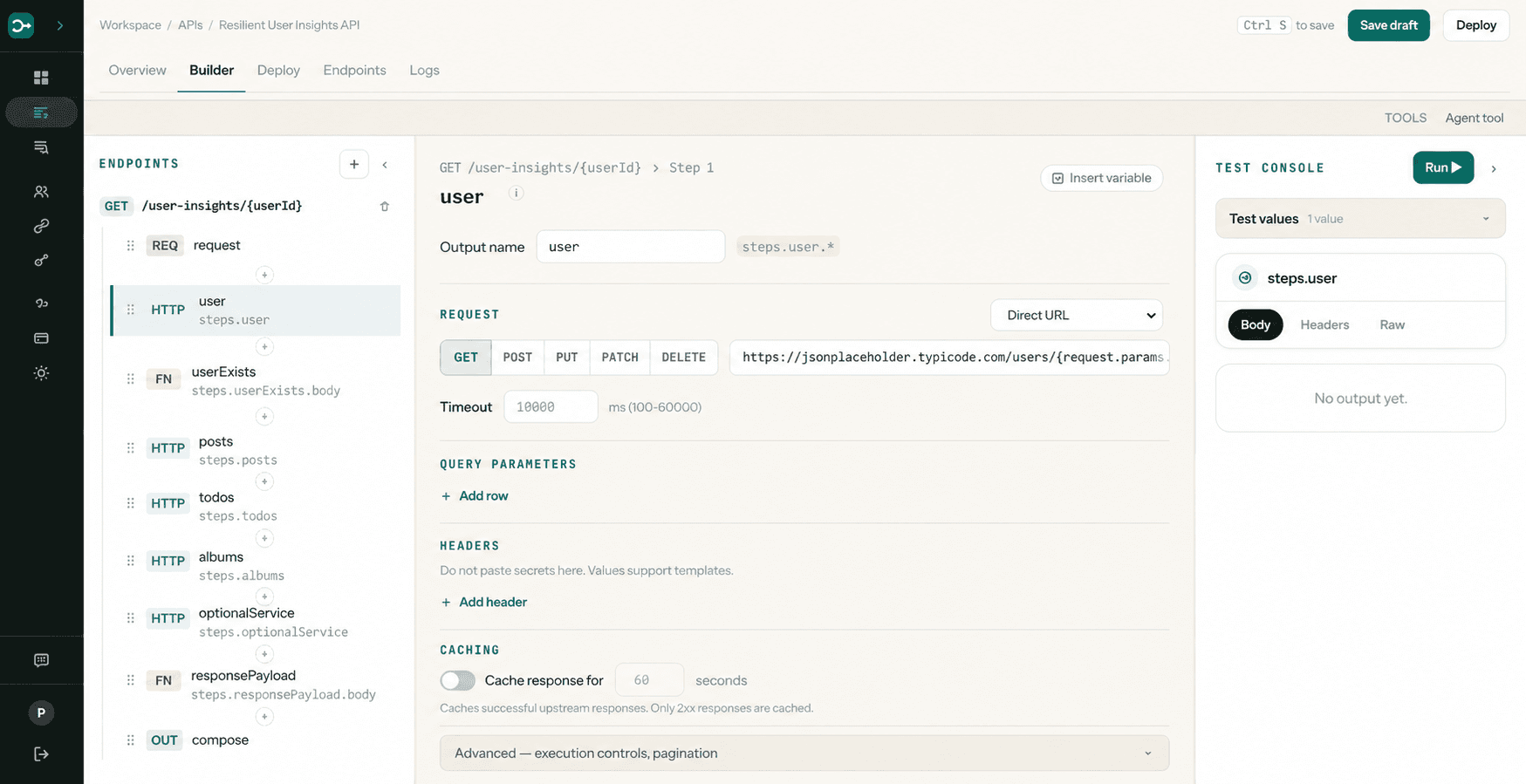Click the log out icon in sidebar
1526x784 pixels.
click(x=41, y=754)
